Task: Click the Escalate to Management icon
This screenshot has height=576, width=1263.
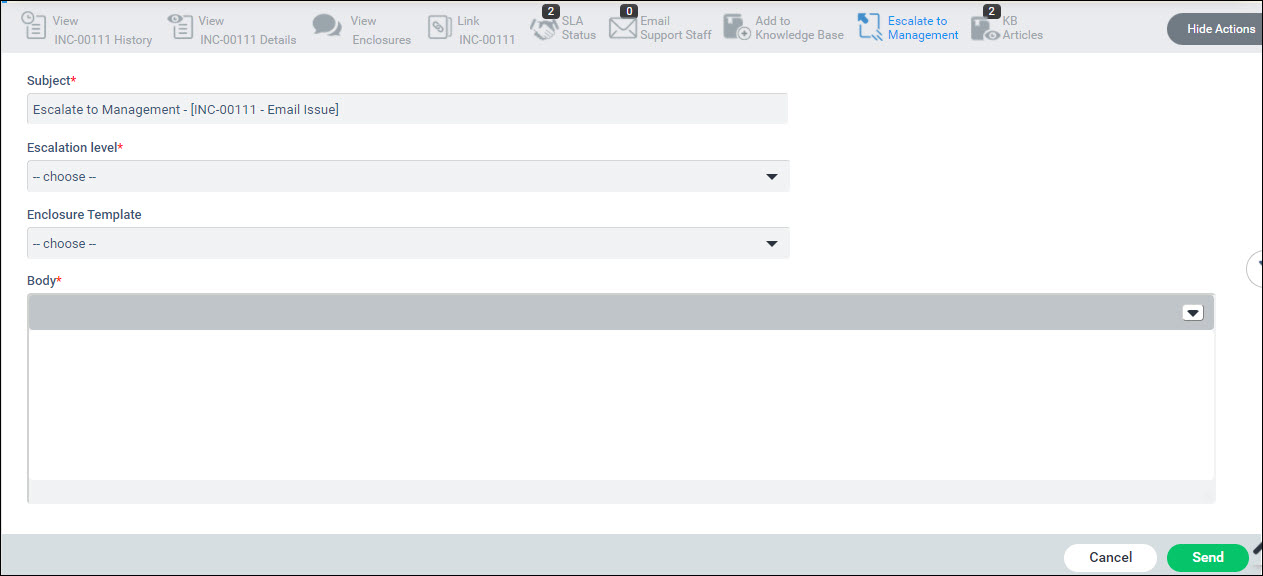Action: pyautogui.click(x=870, y=28)
